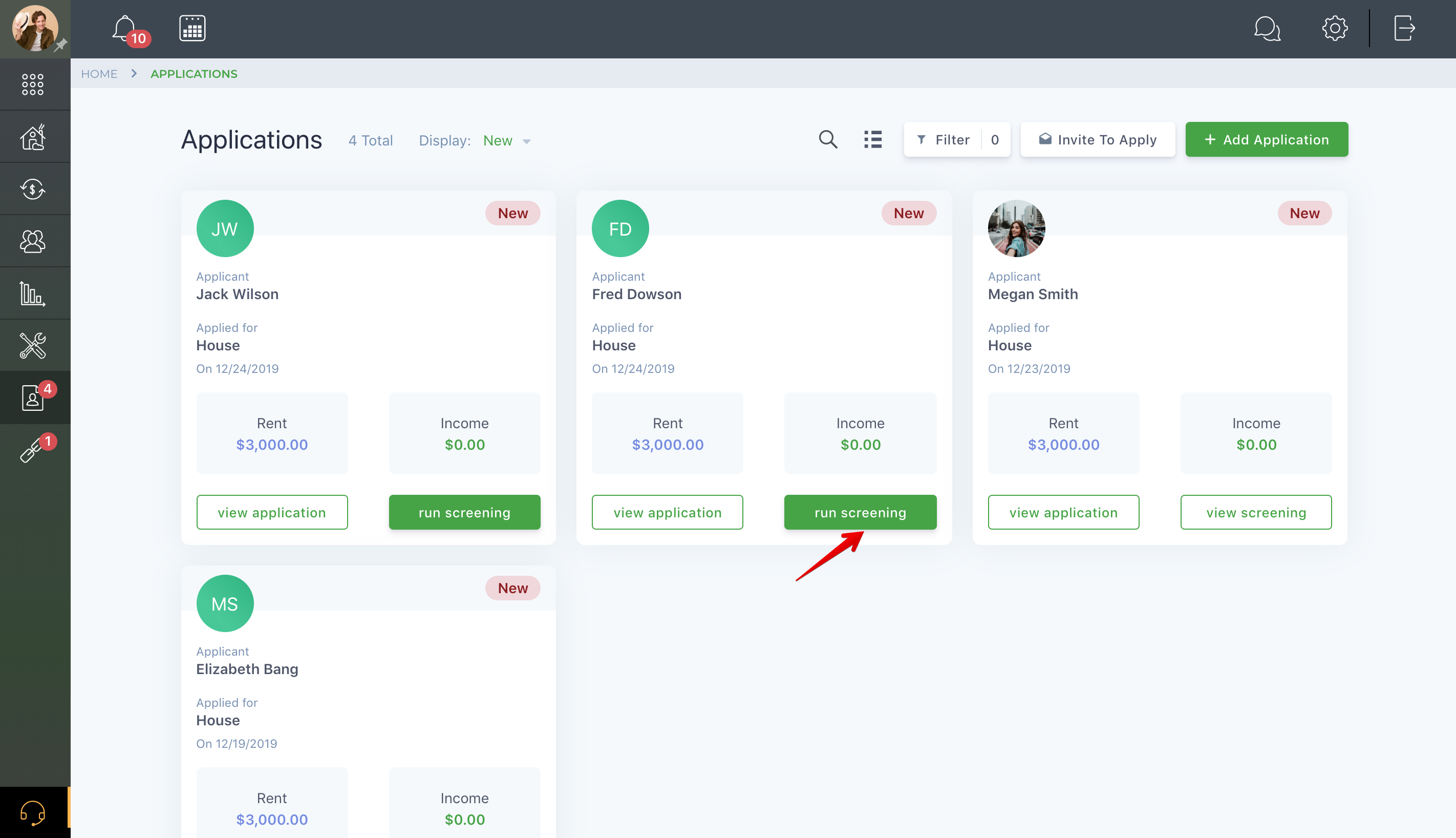
Task: Open the properties house icon in sidebar
Action: tap(33, 137)
